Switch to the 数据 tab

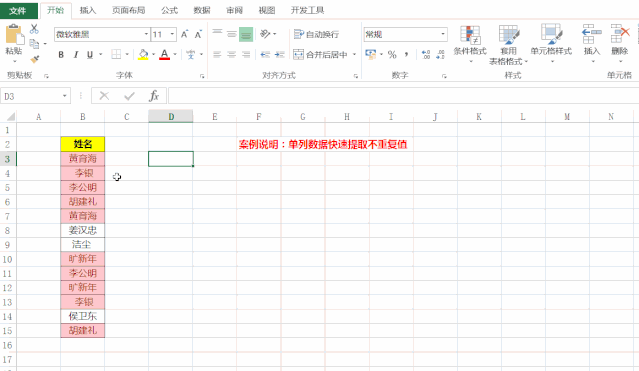(202, 10)
